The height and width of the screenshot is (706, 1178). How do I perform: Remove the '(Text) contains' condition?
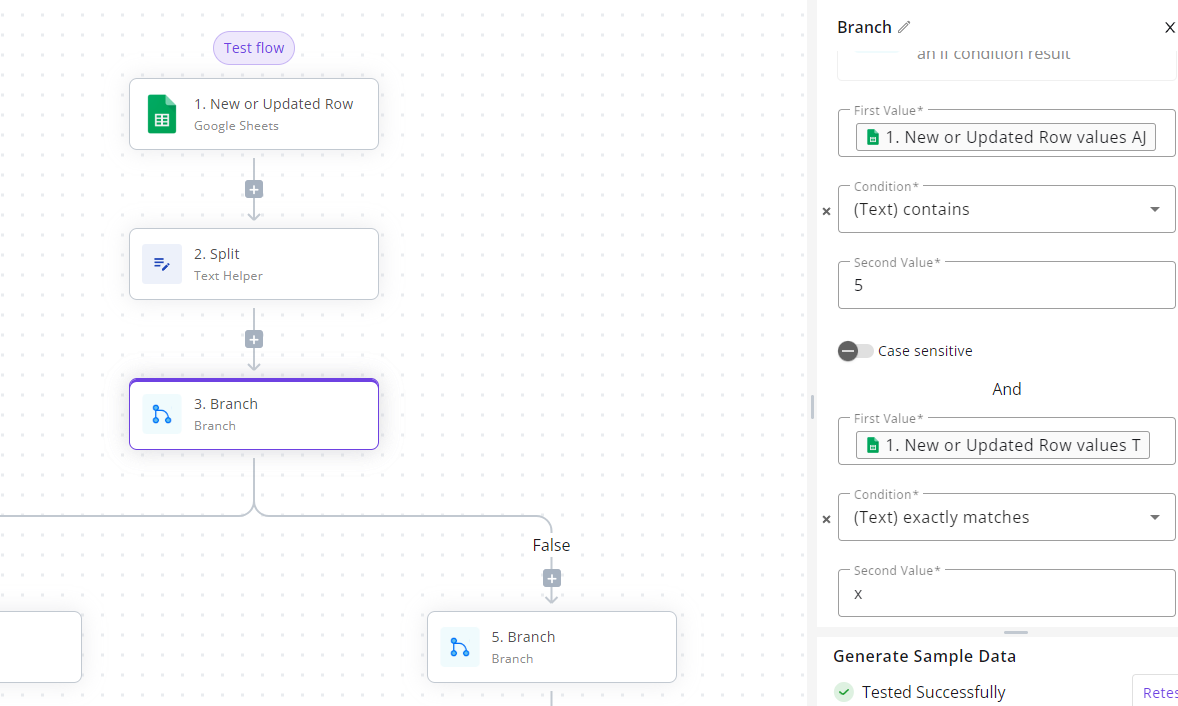pyautogui.click(x=826, y=212)
